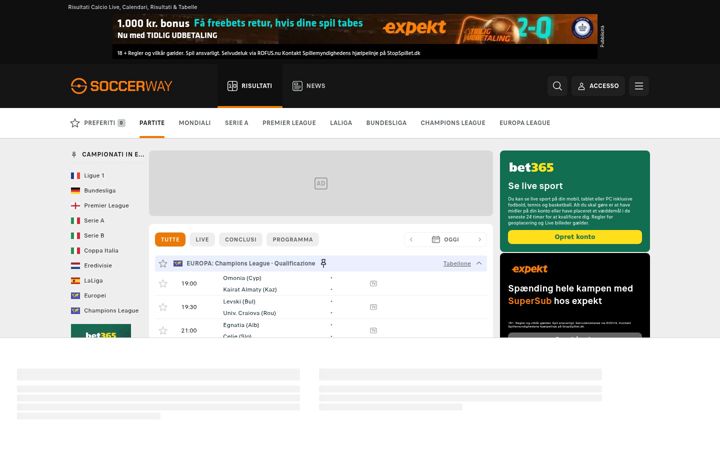
Task: Click the pin icon beside Campionati header
Action: (74, 154)
